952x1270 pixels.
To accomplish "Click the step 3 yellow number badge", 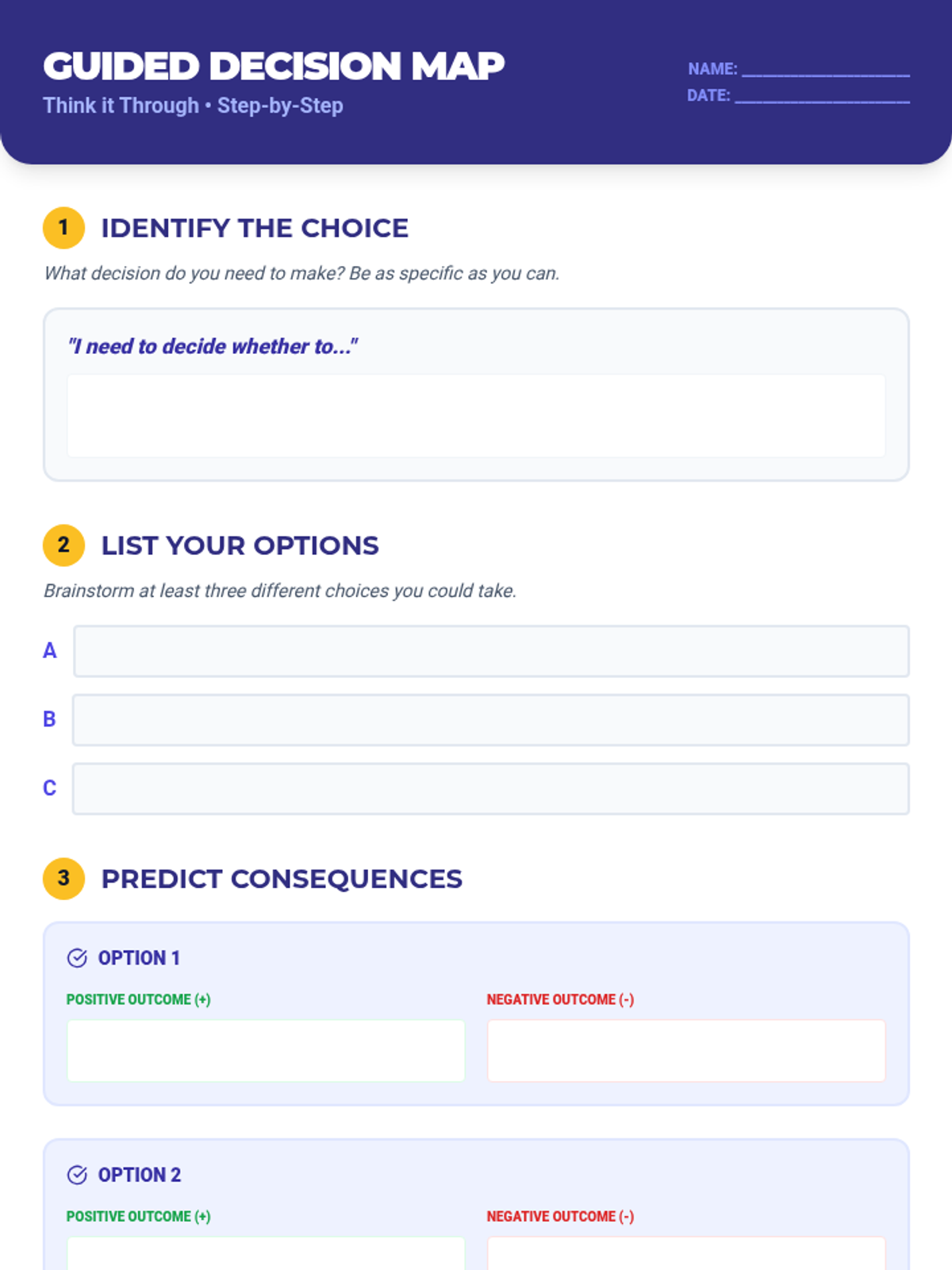I will pyautogui.click(x=63, y=879).
